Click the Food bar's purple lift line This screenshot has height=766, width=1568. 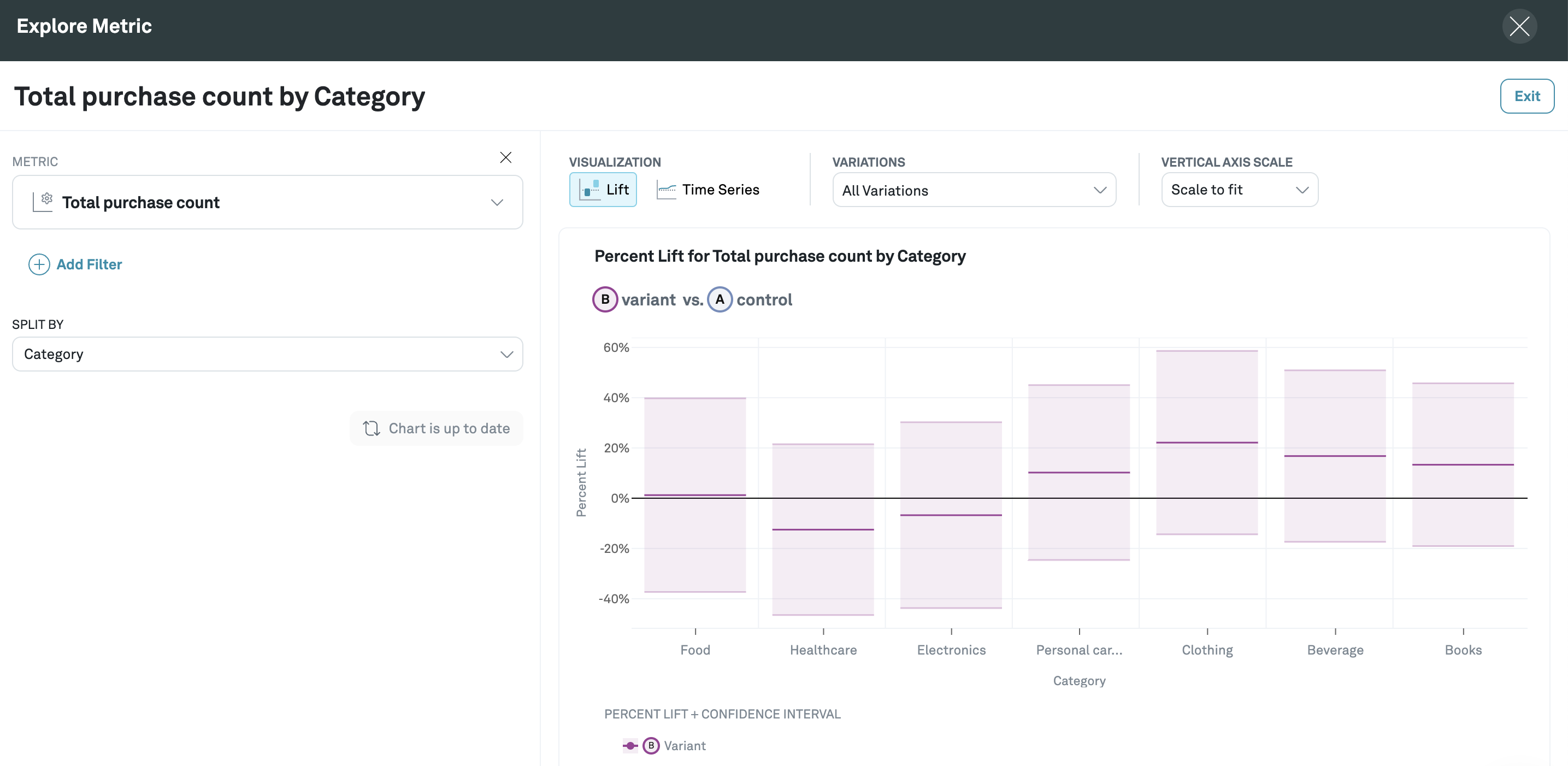tap(694, 495)
